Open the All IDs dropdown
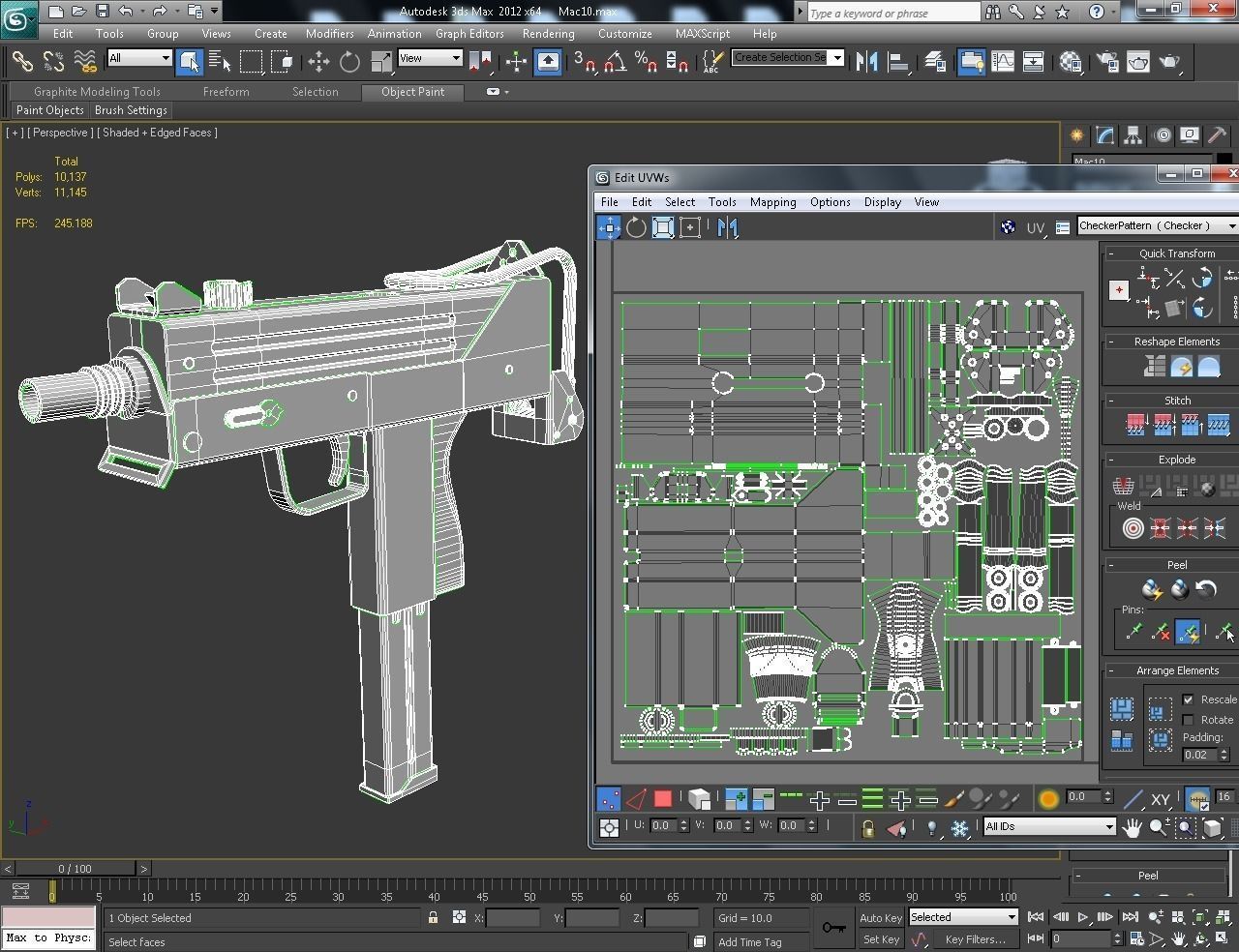 click(1050, 826)
